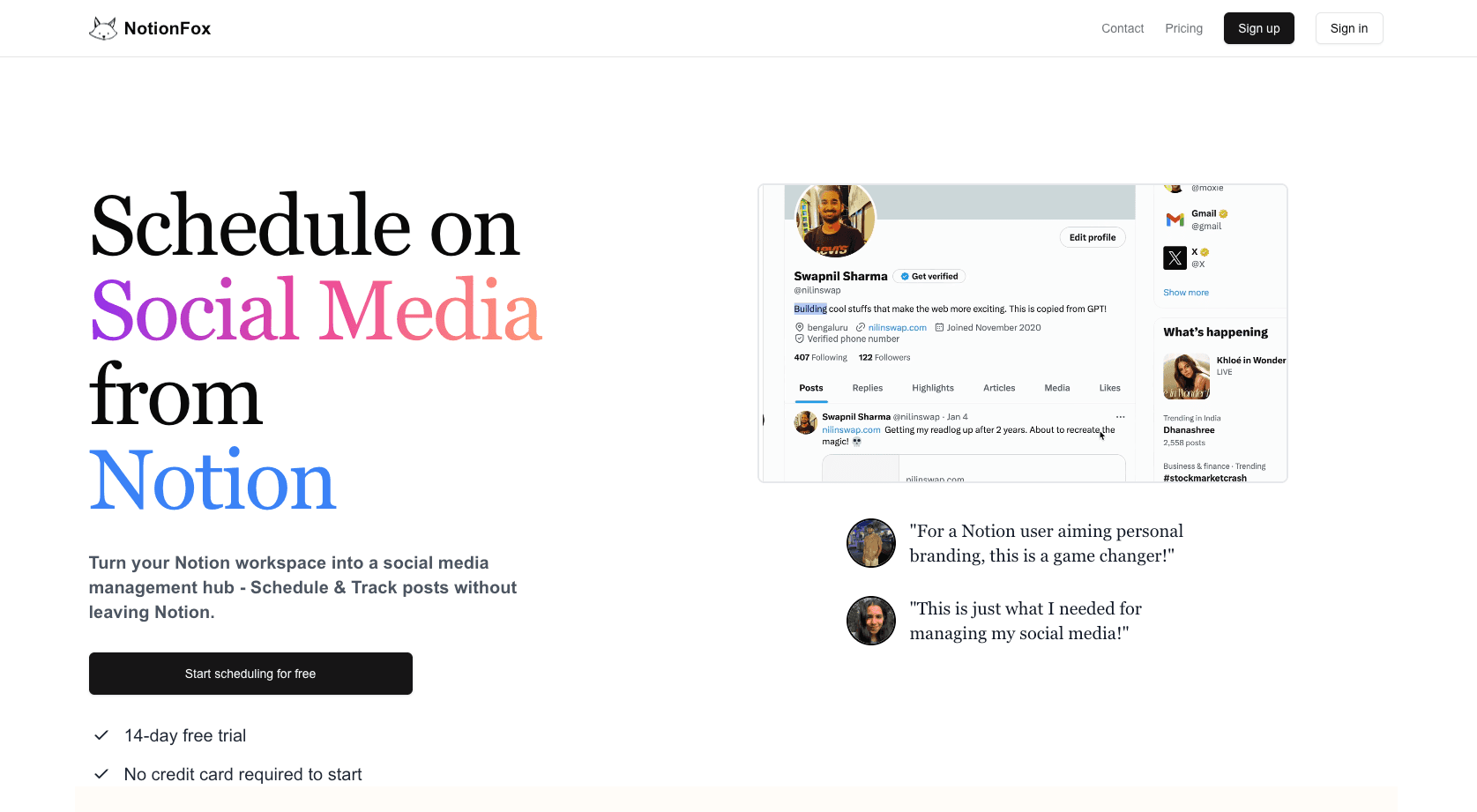Viewport: 1477px width, 812px height.
Task: Go to the Pricing page
Action: pos(1183,28)
